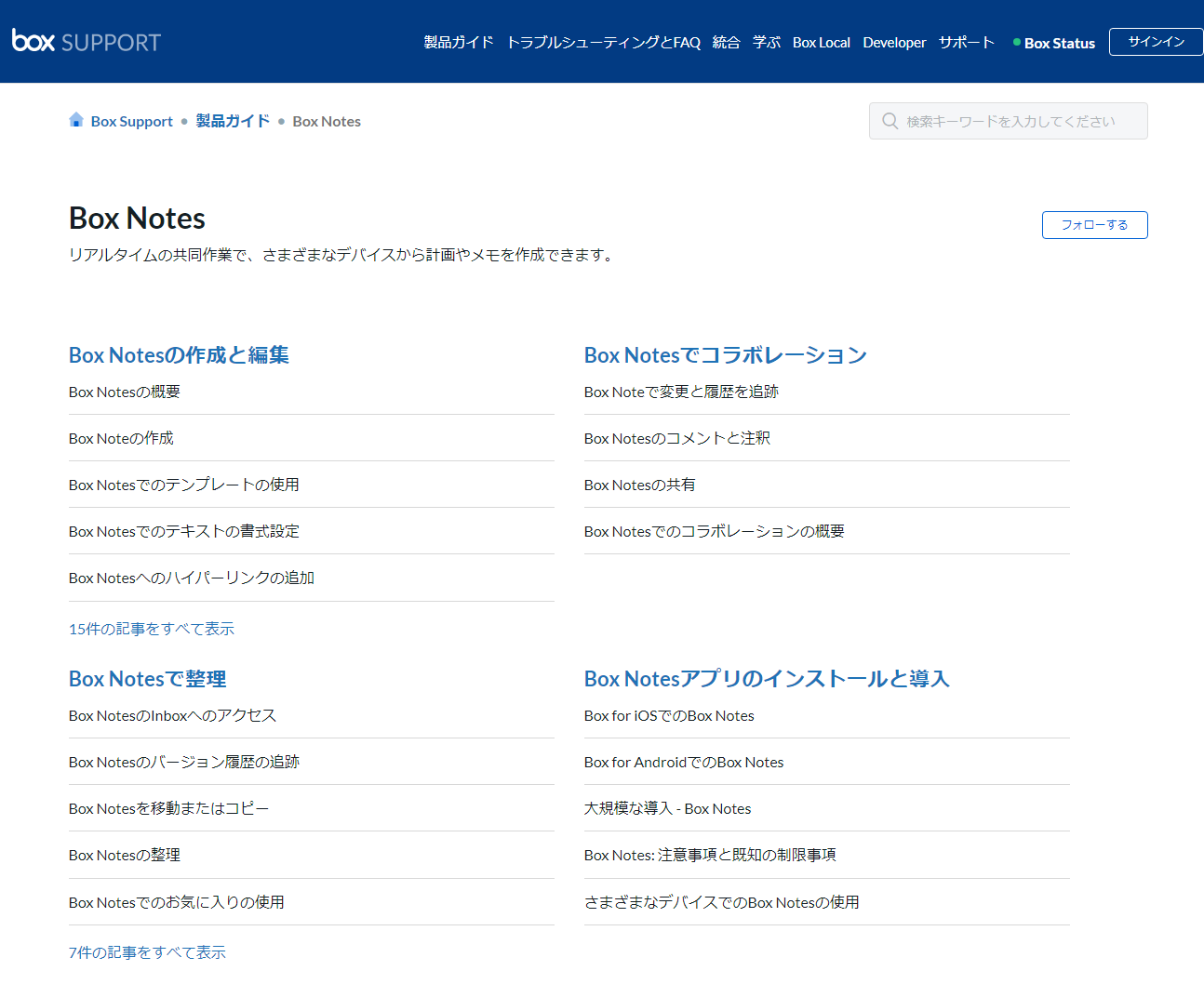Open Box Notesアプリのインストールと導入 heading
The height and width of the screenshot is (984, 1204).
click(767, 679)
